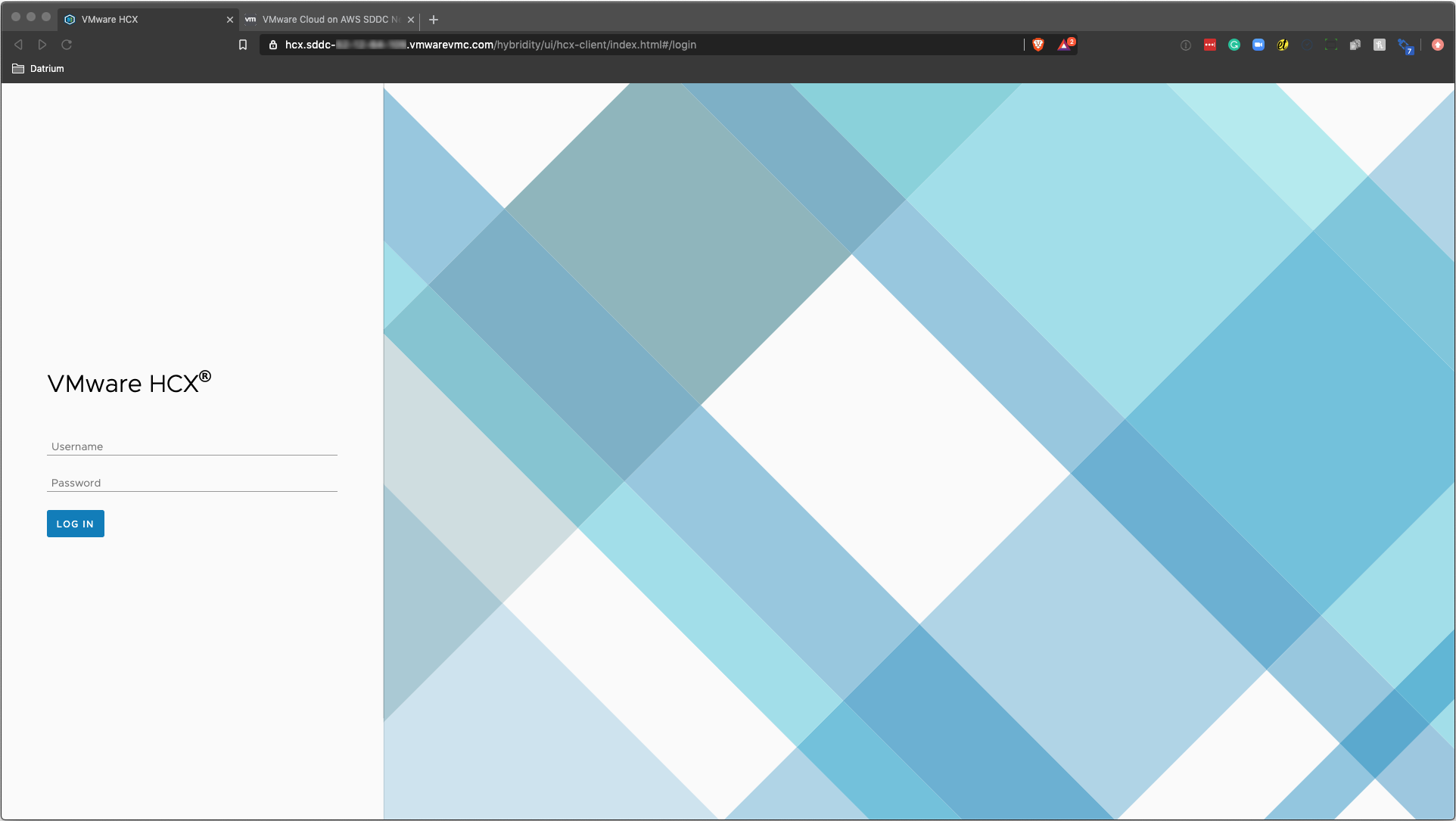Click the browser address bar URL
The width and height of the screenshot is (1456, 821).
490,45
